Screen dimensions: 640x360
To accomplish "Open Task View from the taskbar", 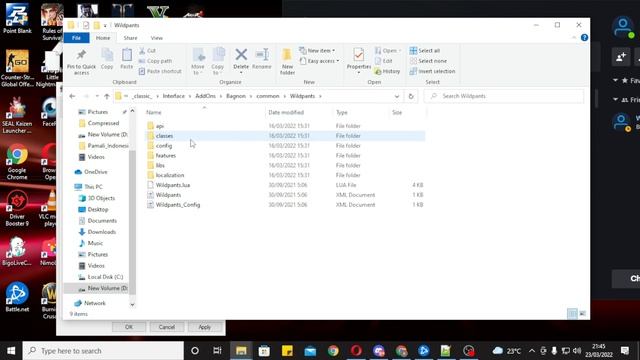I will tap(217, 351).
